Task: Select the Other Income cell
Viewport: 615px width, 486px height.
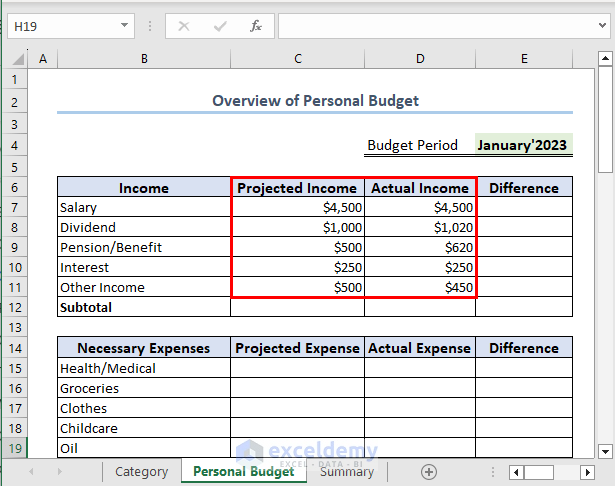Action: coord(144,287)
